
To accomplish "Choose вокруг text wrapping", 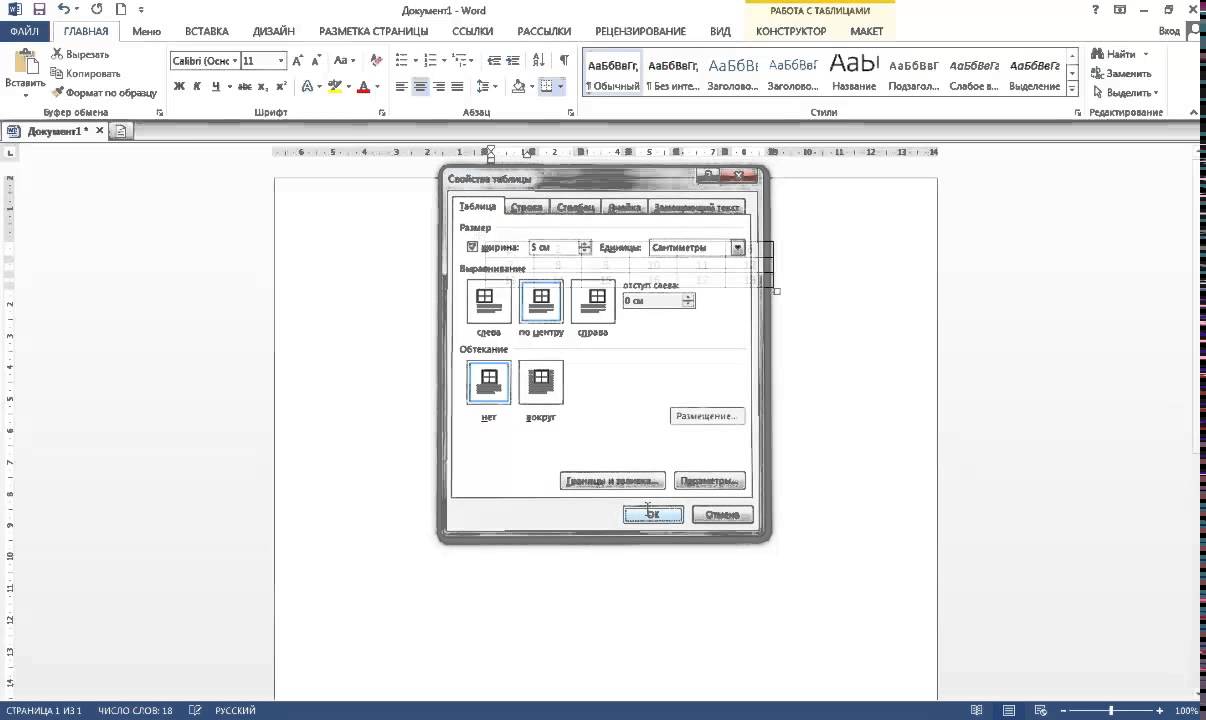I will [541, 383].
